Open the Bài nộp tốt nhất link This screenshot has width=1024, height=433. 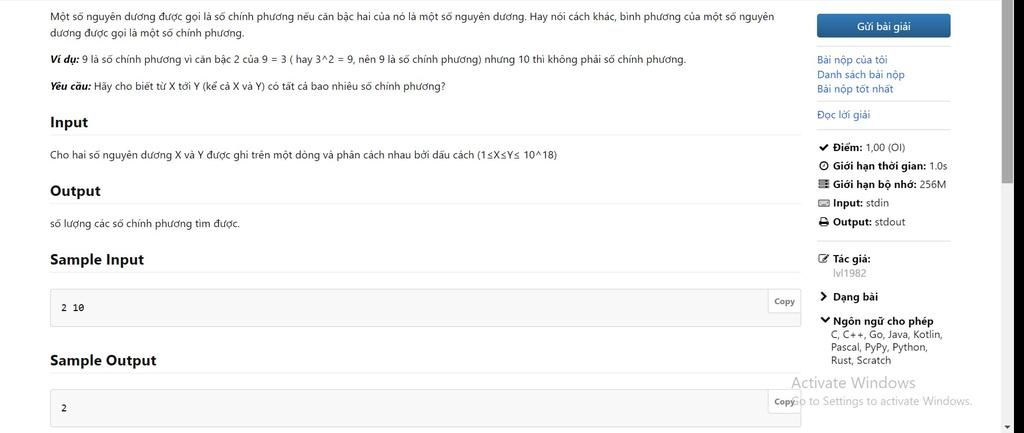[855, 89]
